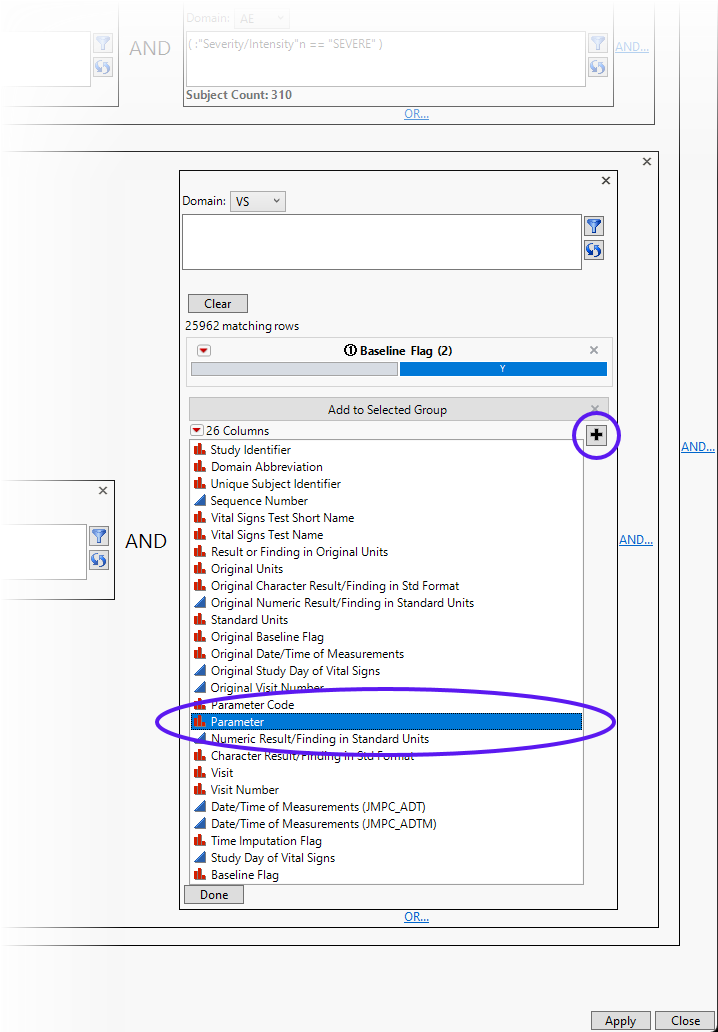The height and width of the screenshot is (1032, 718).
Task: Click the greyed refresh icon beside the SEVERE filter
Action: (x=598, y=67)
